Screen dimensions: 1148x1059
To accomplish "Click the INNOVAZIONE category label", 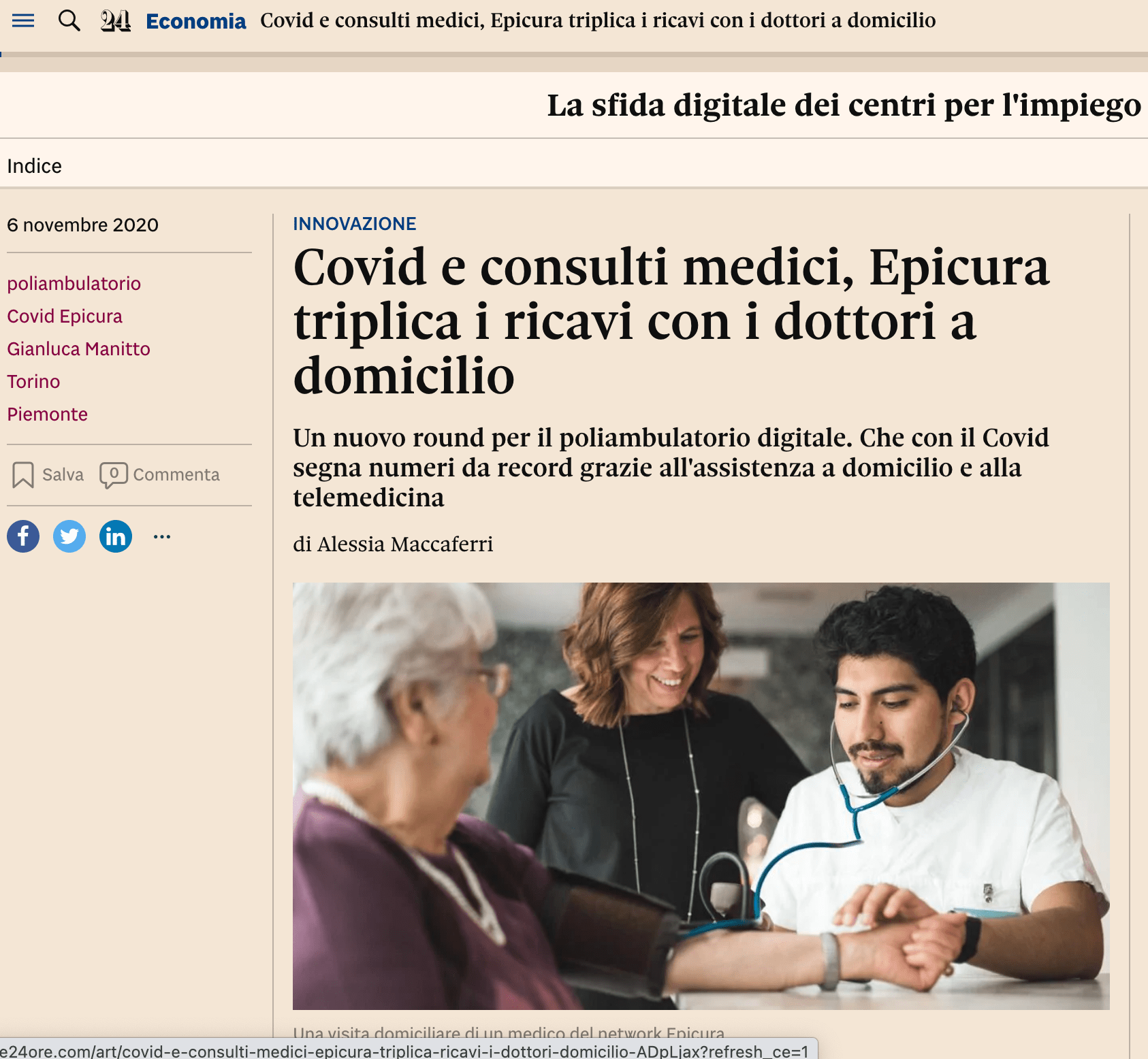I will pyautogui.click(x=355, y=224).
